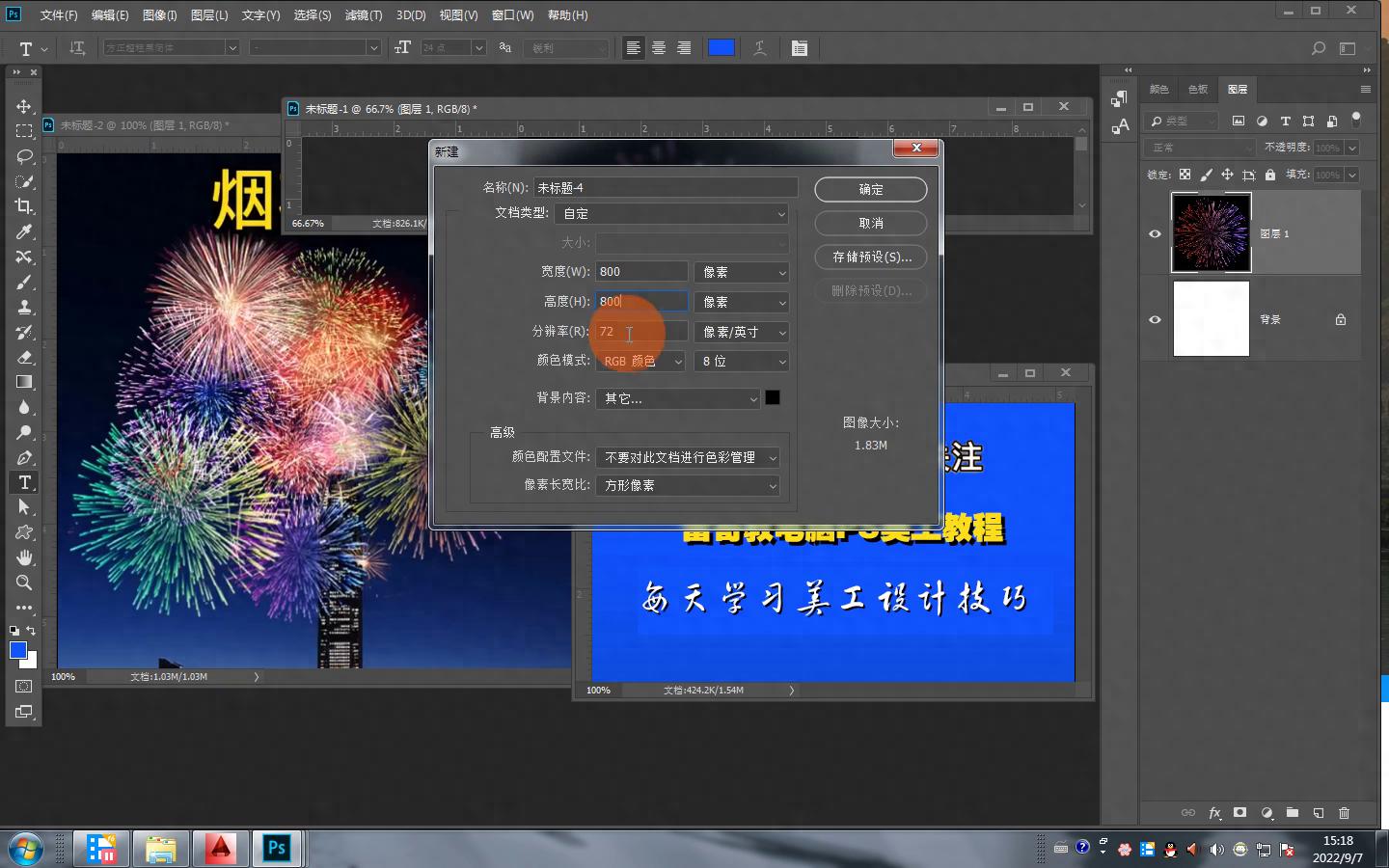Select the Hand tool
1389x868 pixels.
pos(24,557)
